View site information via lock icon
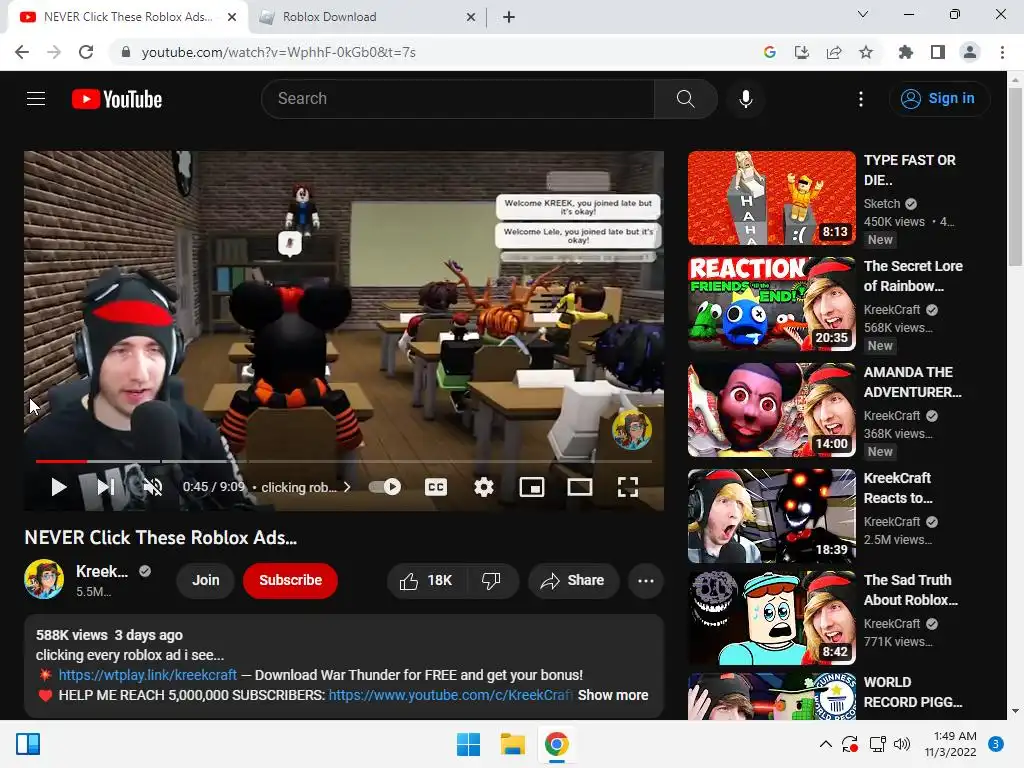 pos(126,52)
